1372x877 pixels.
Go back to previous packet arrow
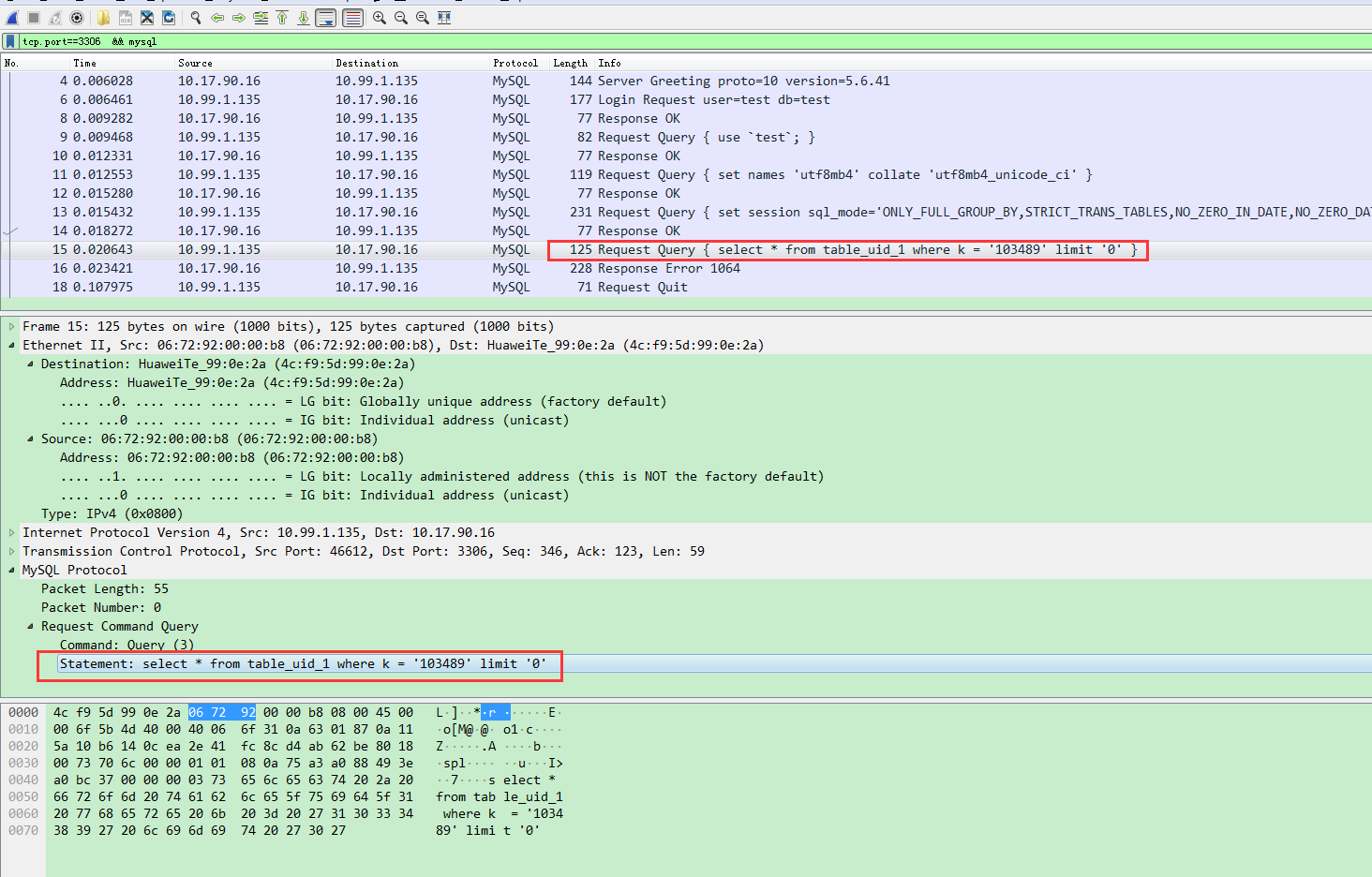point(217,18)
